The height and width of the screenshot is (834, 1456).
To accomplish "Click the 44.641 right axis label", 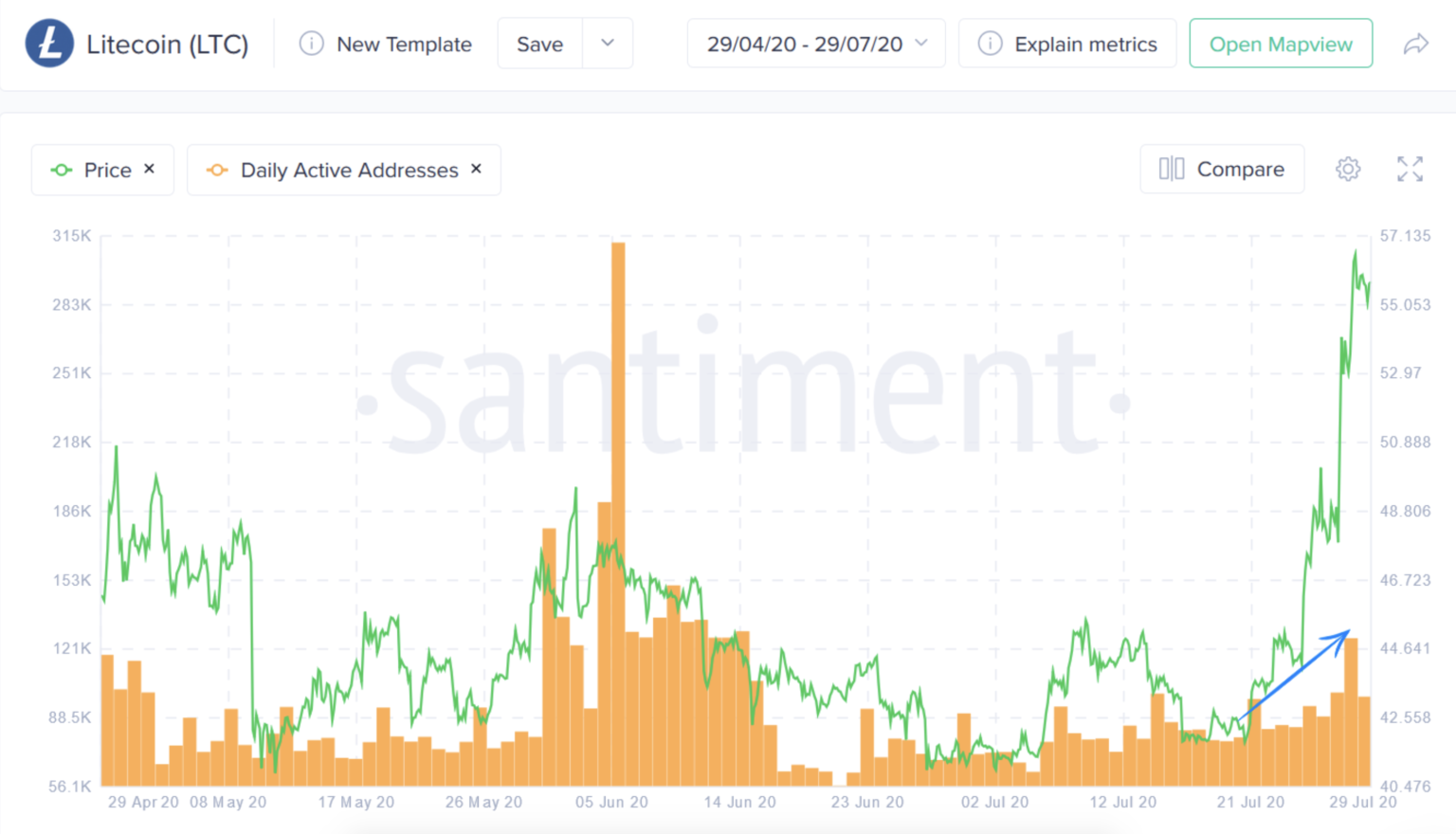I will (1405, 648).
